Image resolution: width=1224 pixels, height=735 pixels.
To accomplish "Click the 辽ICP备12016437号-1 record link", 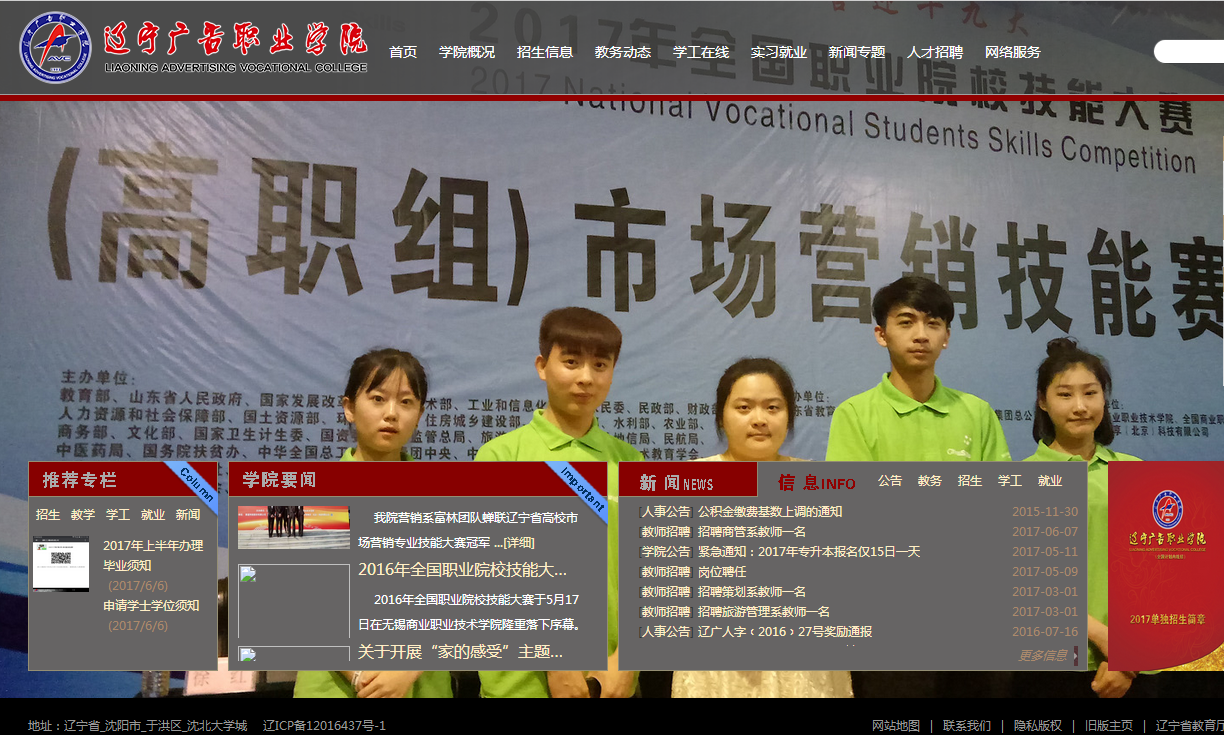I will 324,726.
